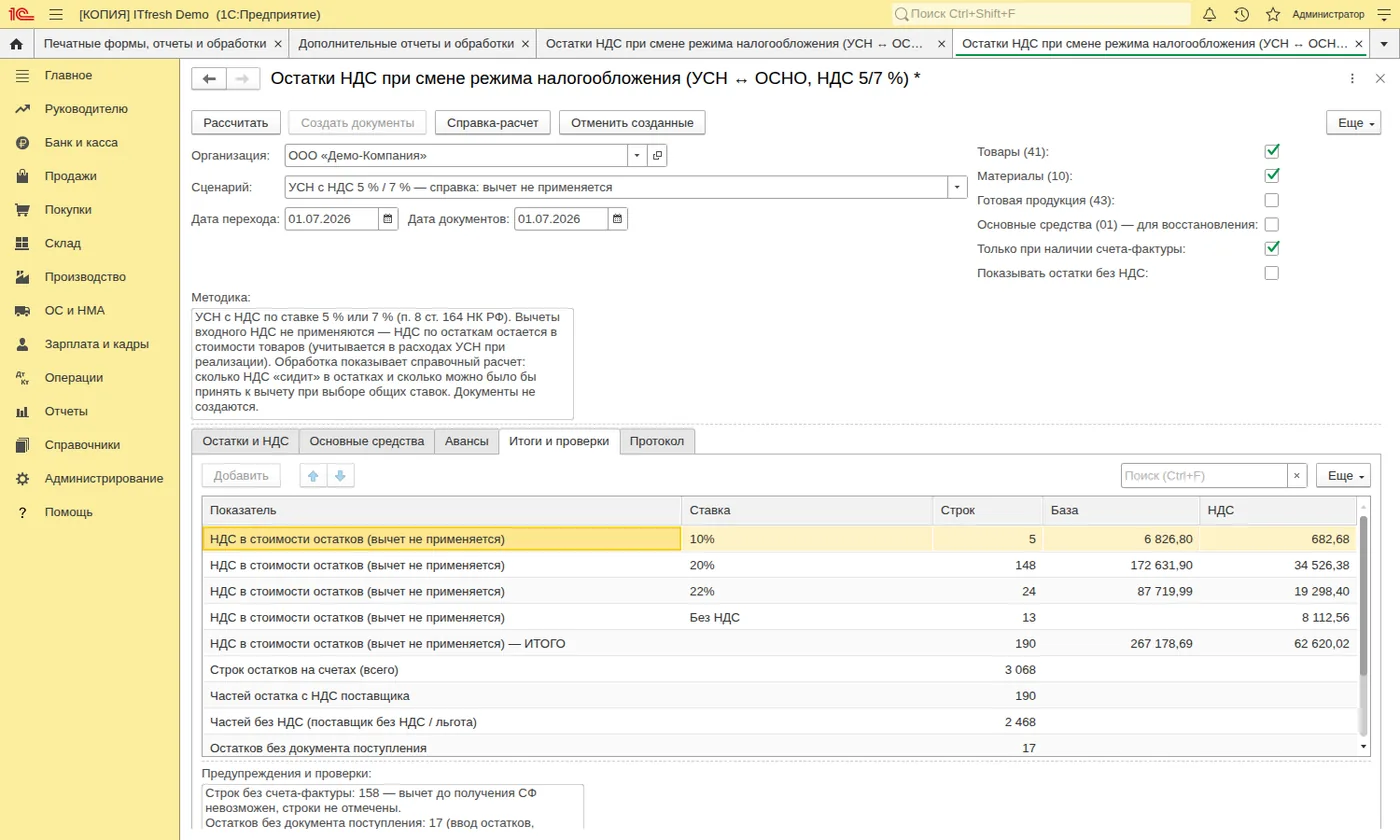This screenshot has width=1400, height=840.
Task: Switch to the Остатки и НДС tab
Action: (245, 441)
